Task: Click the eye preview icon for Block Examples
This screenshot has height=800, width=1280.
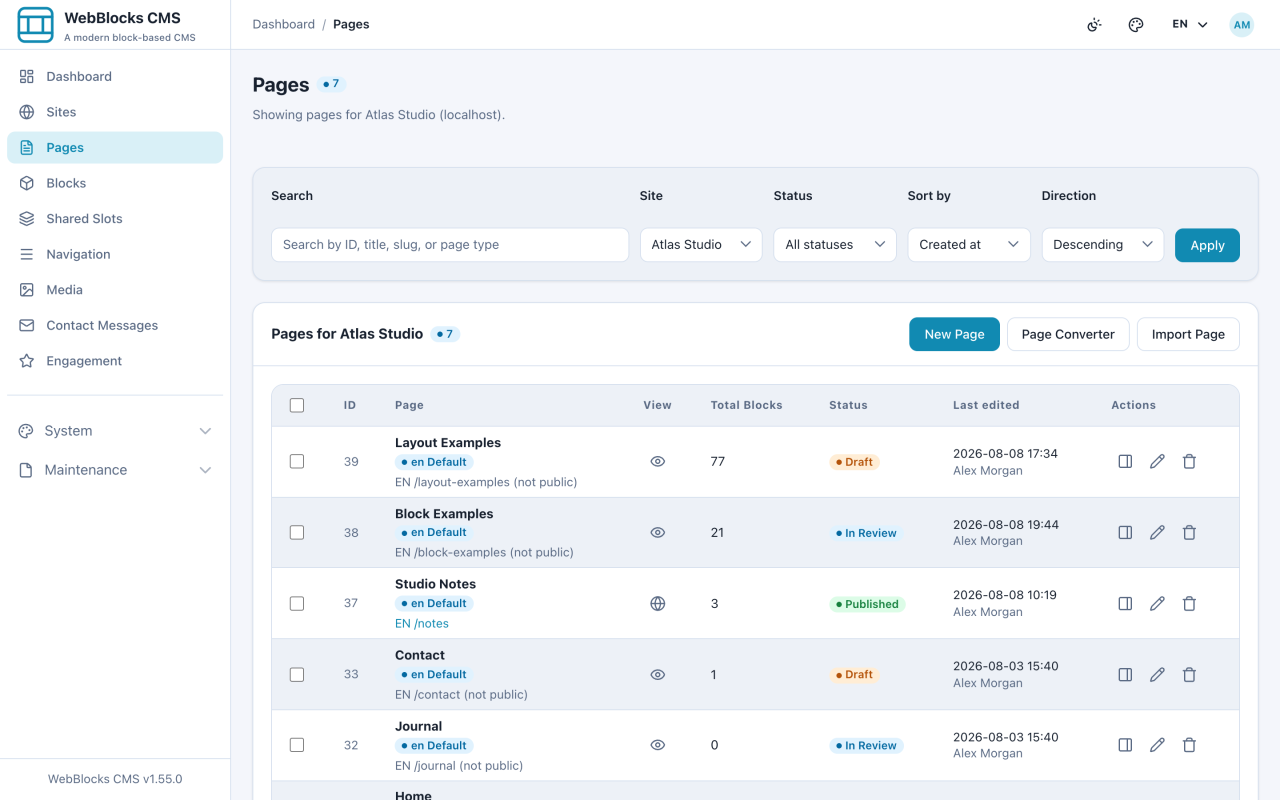Action: pos(657,533)
